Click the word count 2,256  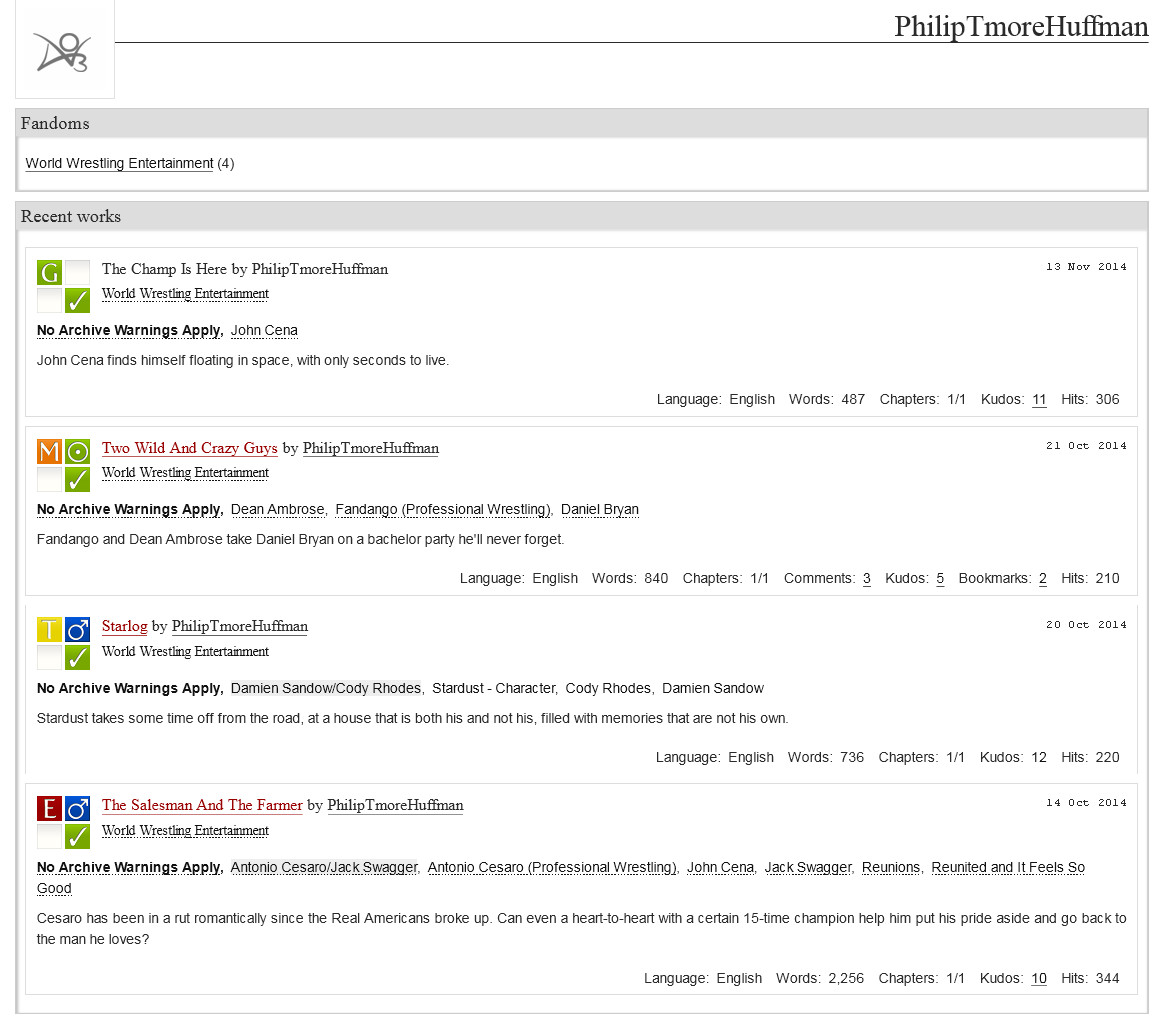click(x=846, y=979)
